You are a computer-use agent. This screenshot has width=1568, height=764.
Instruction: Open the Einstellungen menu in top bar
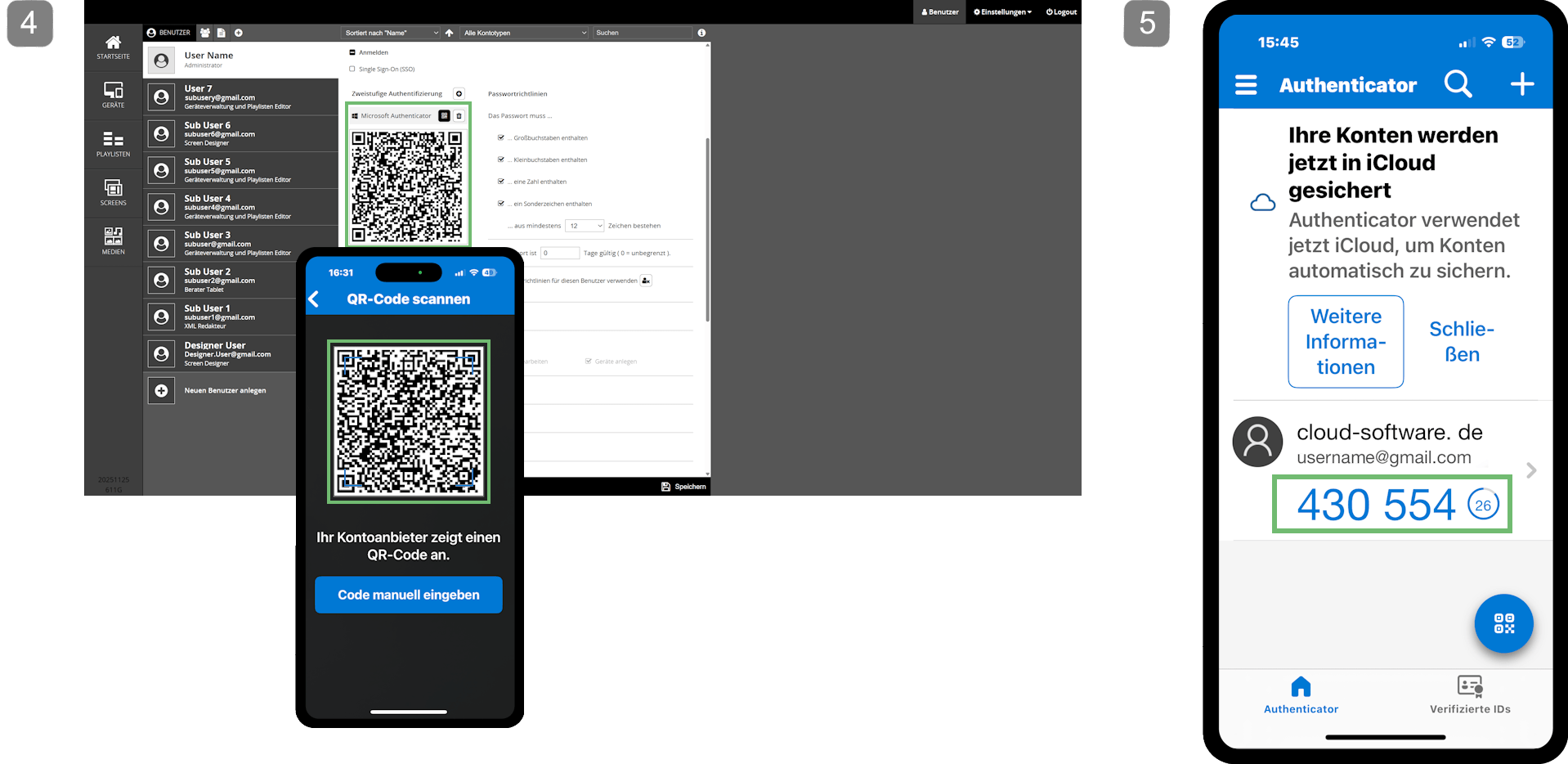(x=1002, y=12)
